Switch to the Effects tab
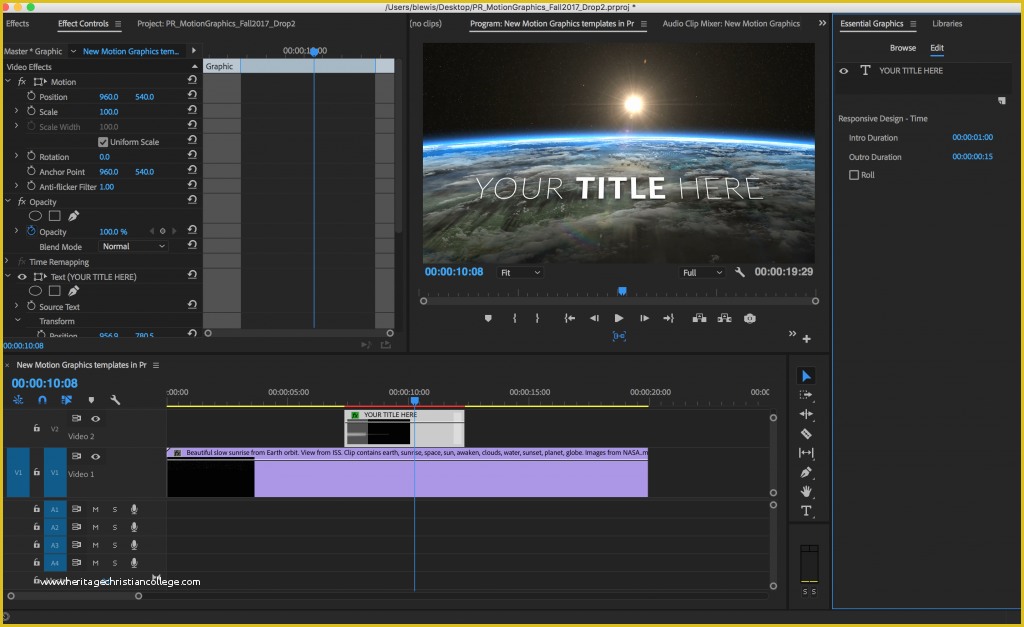Screen dimensions: 1024x627 tap(18, 24)
